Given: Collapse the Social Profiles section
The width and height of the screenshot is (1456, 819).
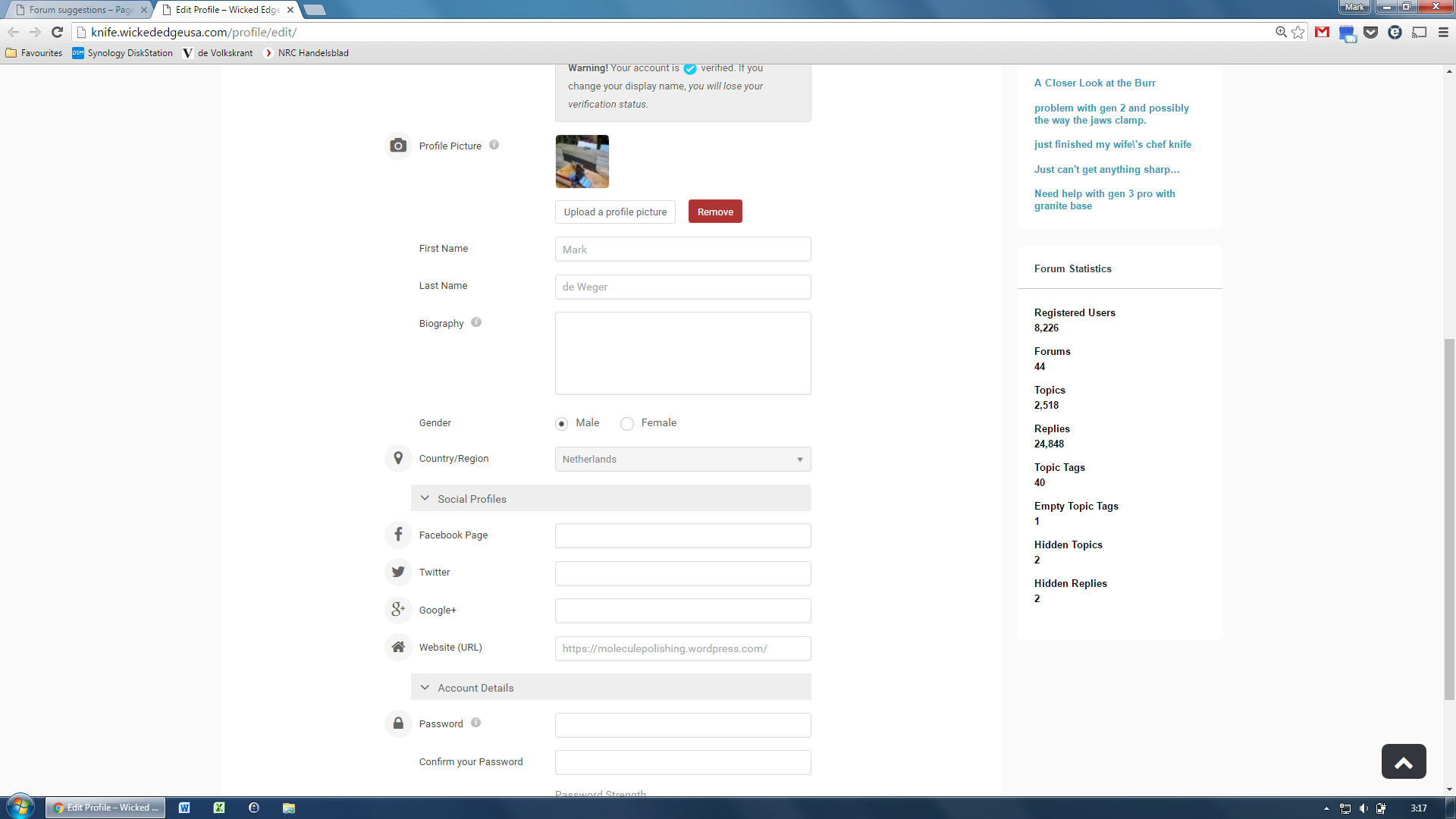Looking at the screenshot, I should (425, 499).
